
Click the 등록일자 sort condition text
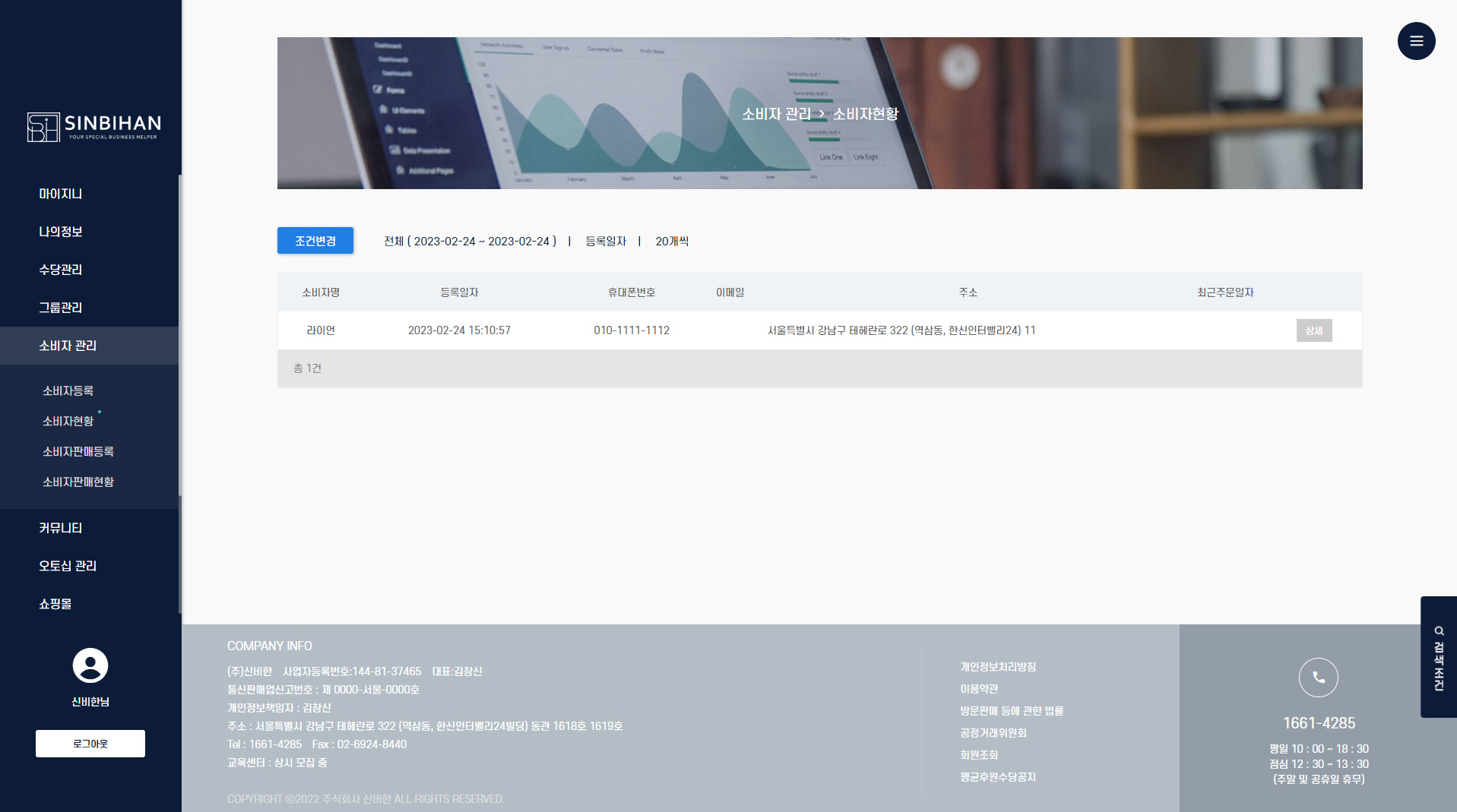[x=606, y=241]
